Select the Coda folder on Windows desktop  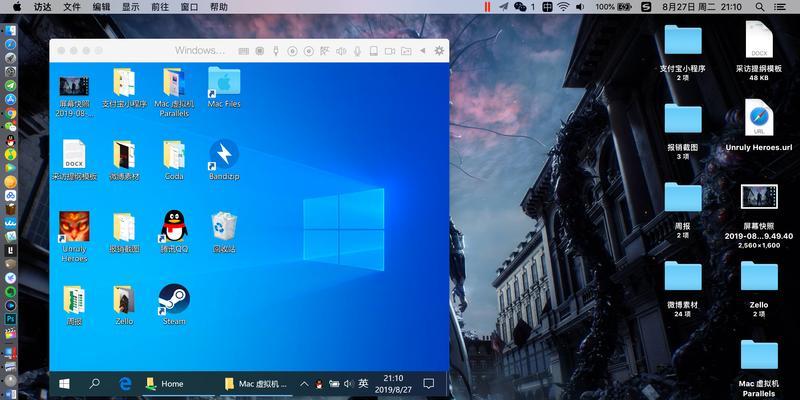click(x=174, y=160)
